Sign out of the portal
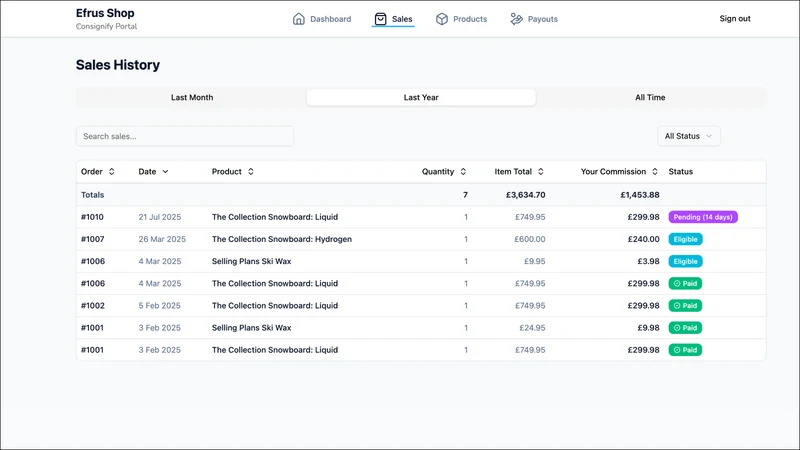This screenshot has width=800, height=450. pyautogui.click(x=735, y=18)
